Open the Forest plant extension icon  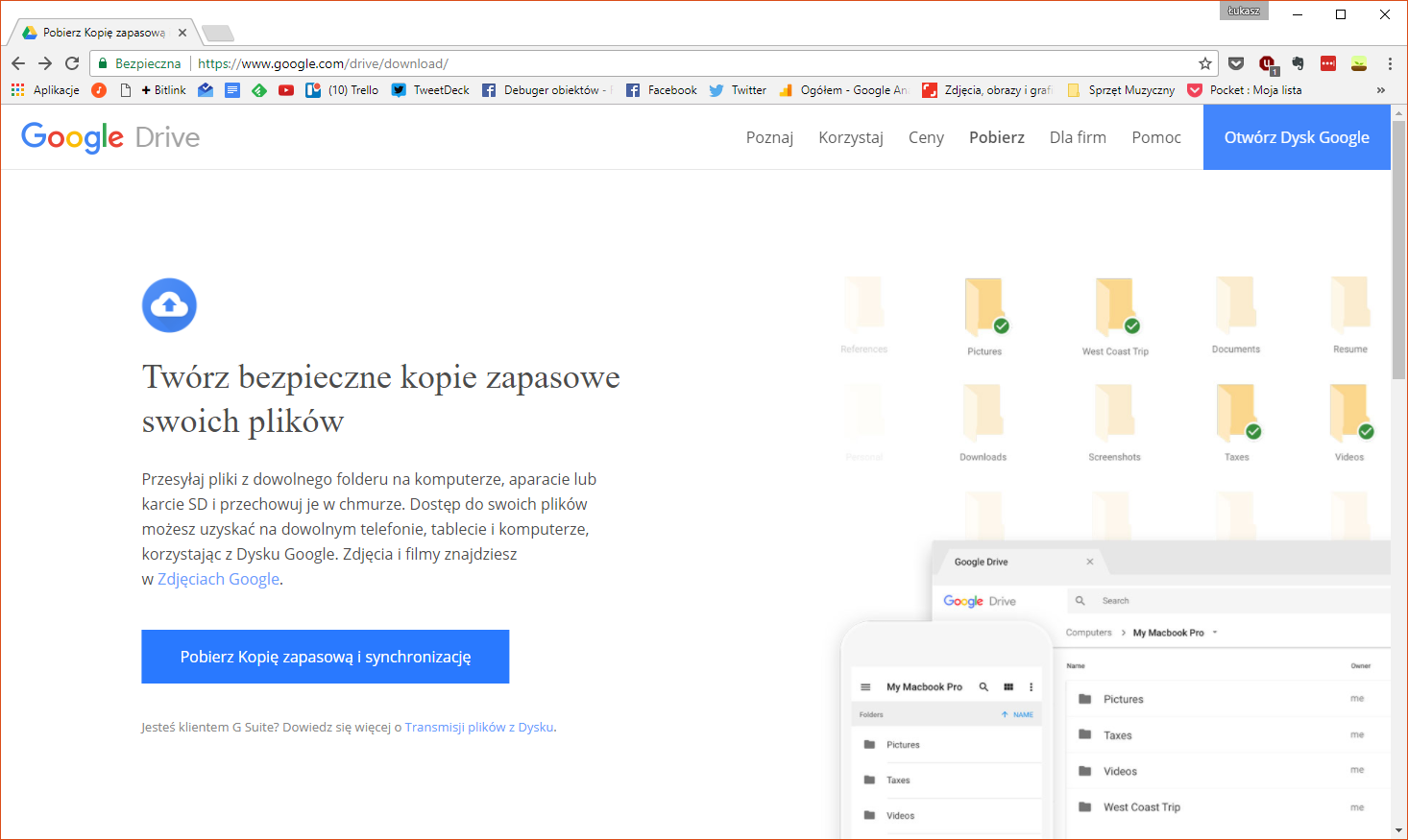[x=1359, y=63]
